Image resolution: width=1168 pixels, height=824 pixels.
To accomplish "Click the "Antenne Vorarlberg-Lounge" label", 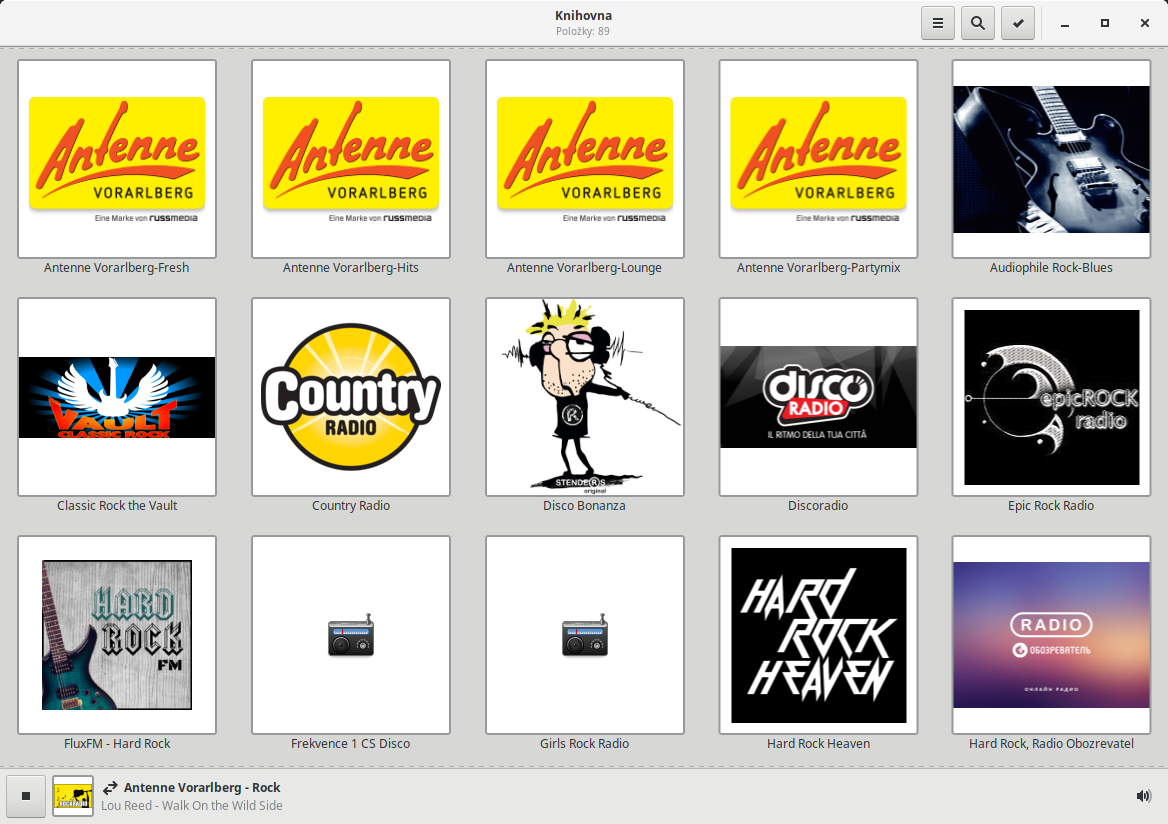I will 584,267.
